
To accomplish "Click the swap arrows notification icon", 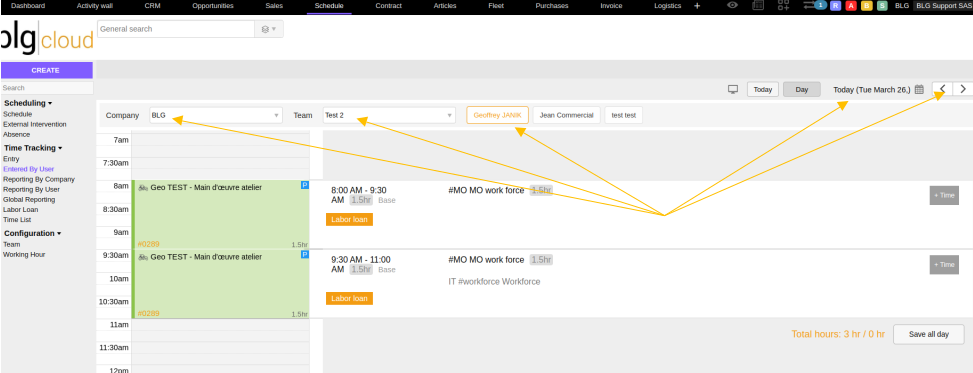I will click(x=814, y=5).
